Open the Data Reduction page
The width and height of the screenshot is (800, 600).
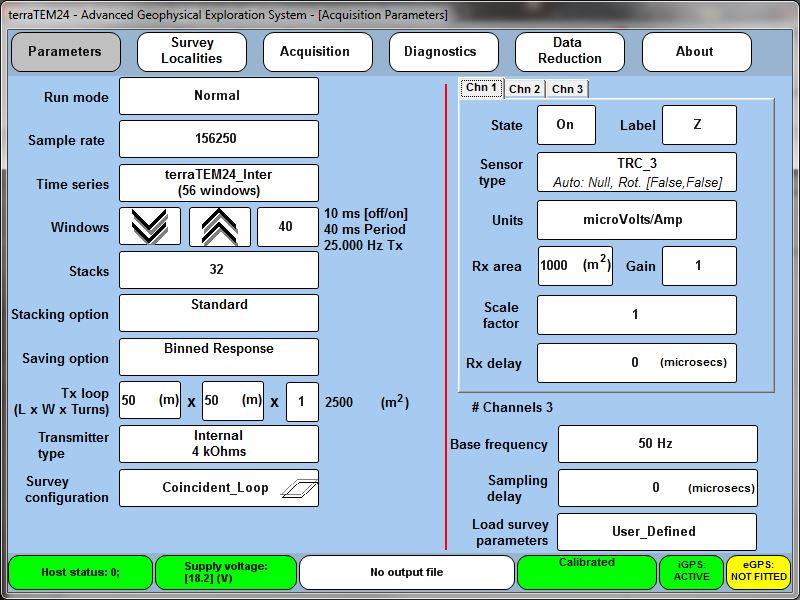(x=570, y=52)
